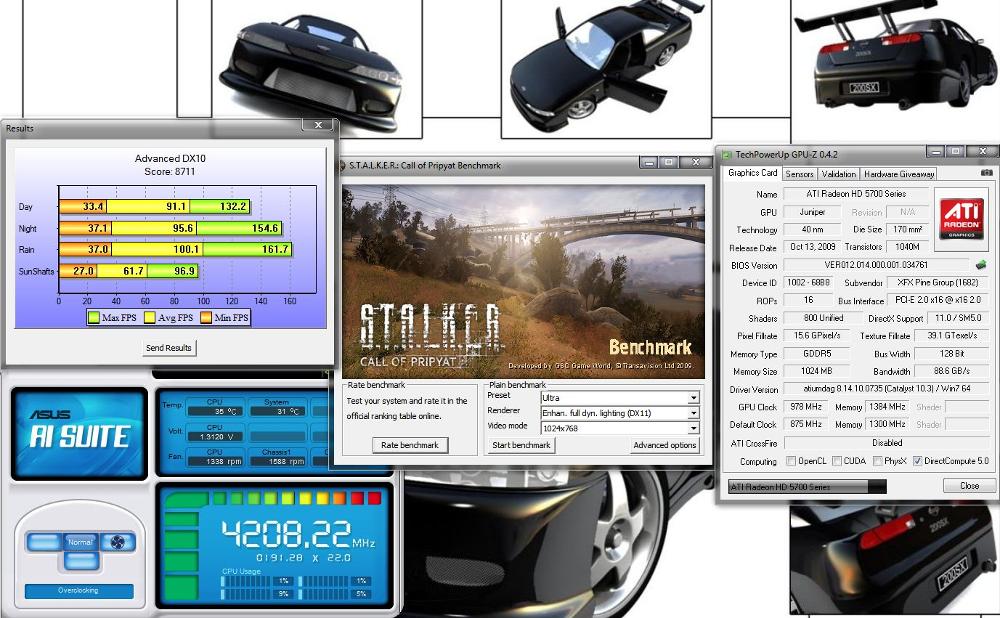
Task: Open the Hardware Giveaway tab
Action: [899, 173]
